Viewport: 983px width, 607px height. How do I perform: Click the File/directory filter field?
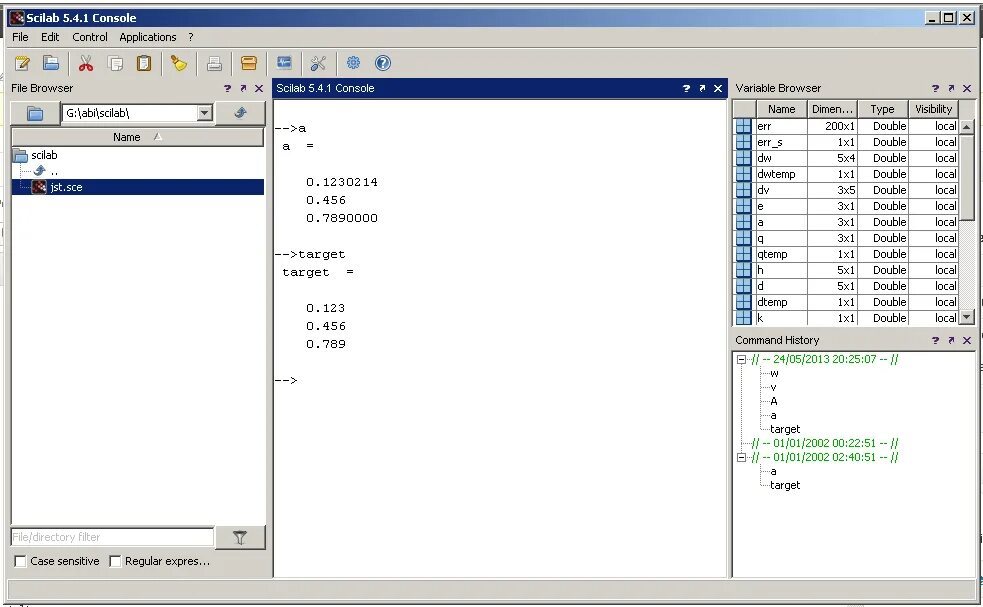[x=113, y=537]
